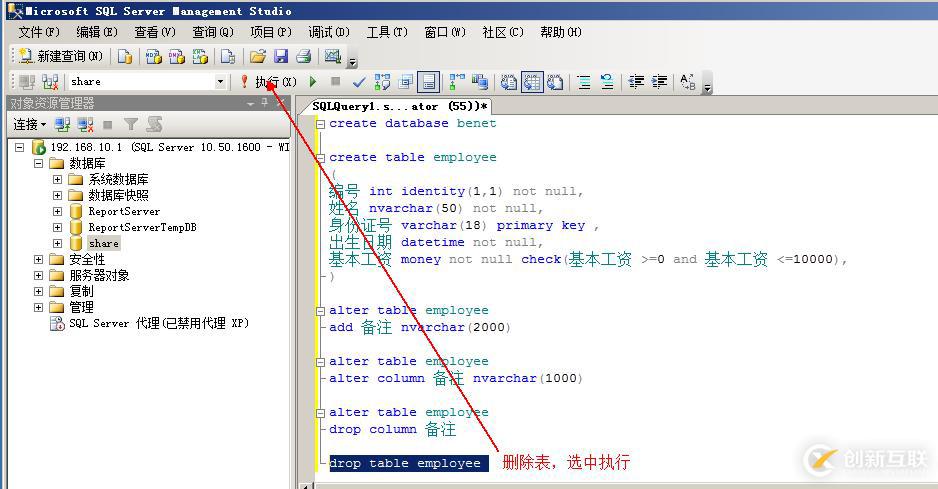Click the Cancel Executing Query stop icon
The width and height of the screenshot is (938, 489).
[336, 81]
